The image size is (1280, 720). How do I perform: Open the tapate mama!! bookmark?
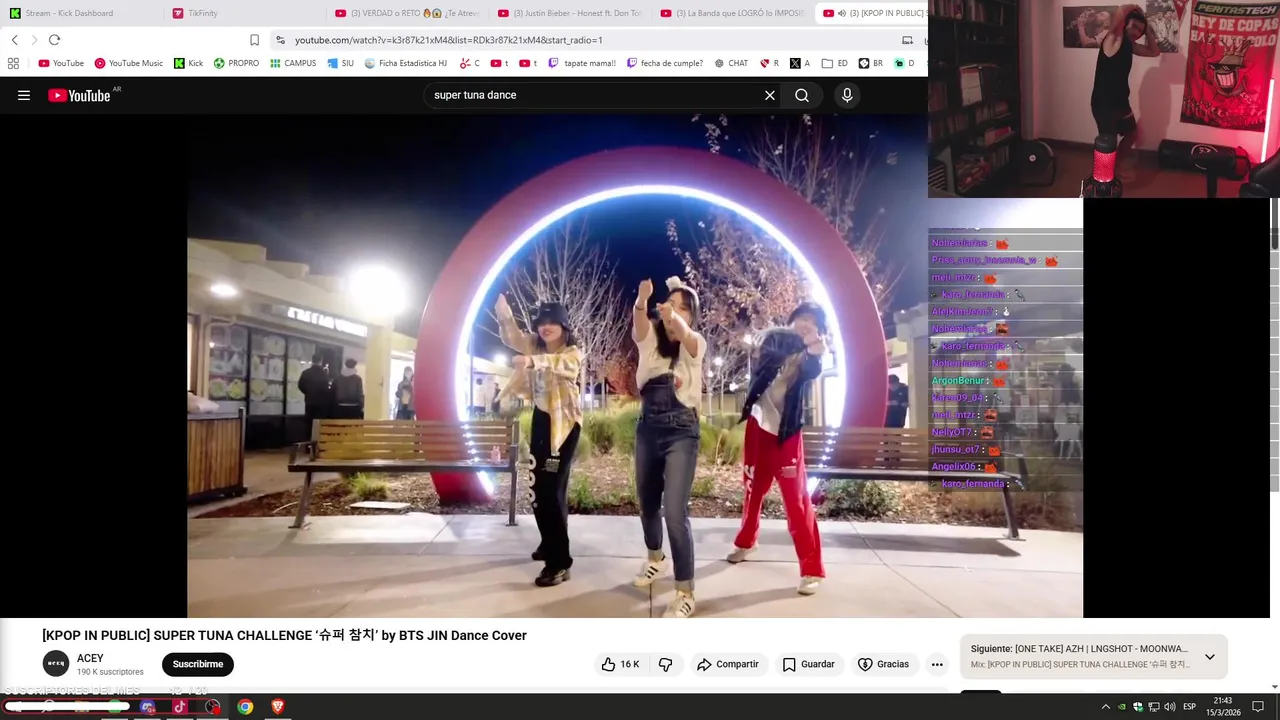582,63
